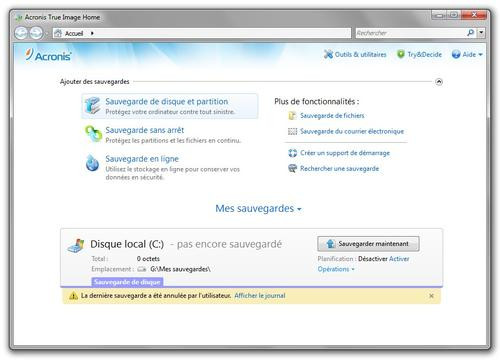
Task: Click the upload arrow icon on Sauvegarder maintenant
Action: [330, 244]
